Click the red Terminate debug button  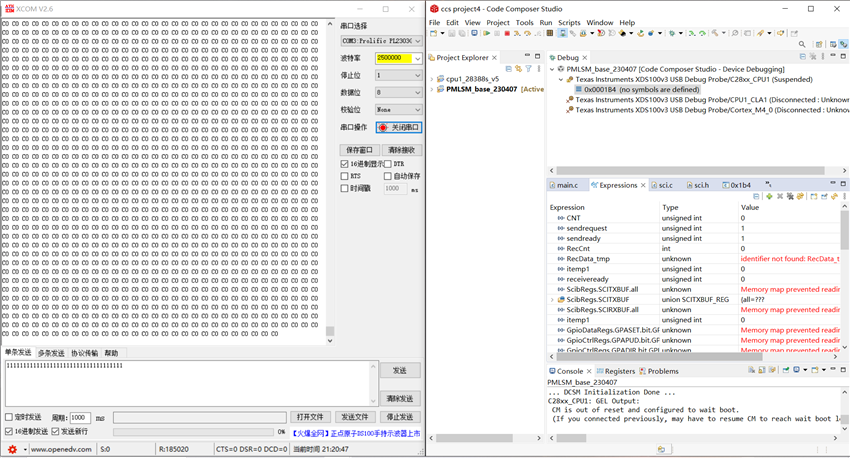coord(507,33)
